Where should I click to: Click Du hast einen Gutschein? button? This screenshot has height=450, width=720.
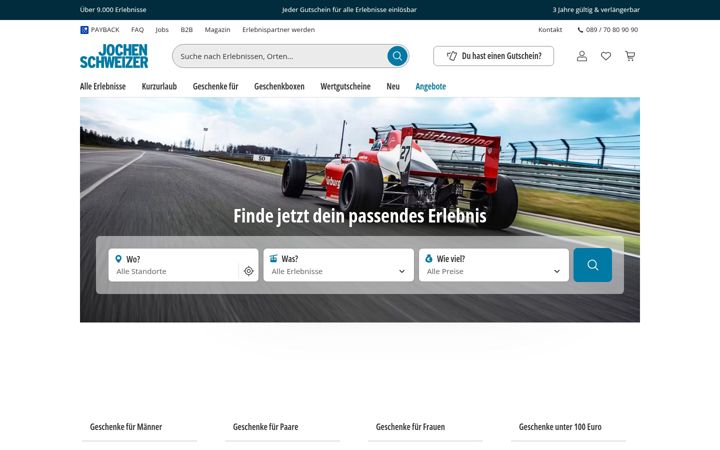[x=494, y=56]
